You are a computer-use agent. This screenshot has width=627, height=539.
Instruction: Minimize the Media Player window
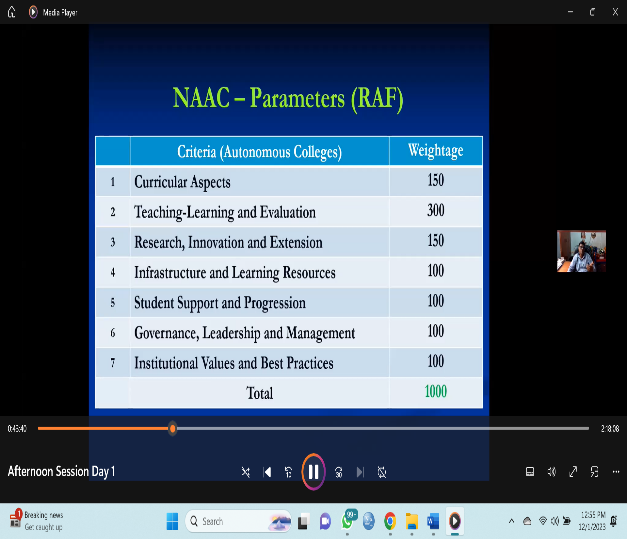coord(570,12)
